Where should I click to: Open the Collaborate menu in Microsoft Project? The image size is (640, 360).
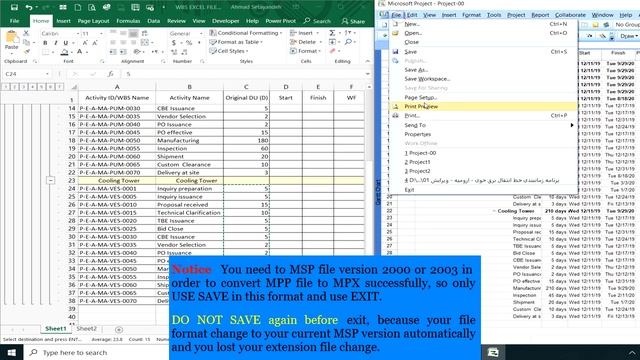[570, 15]
